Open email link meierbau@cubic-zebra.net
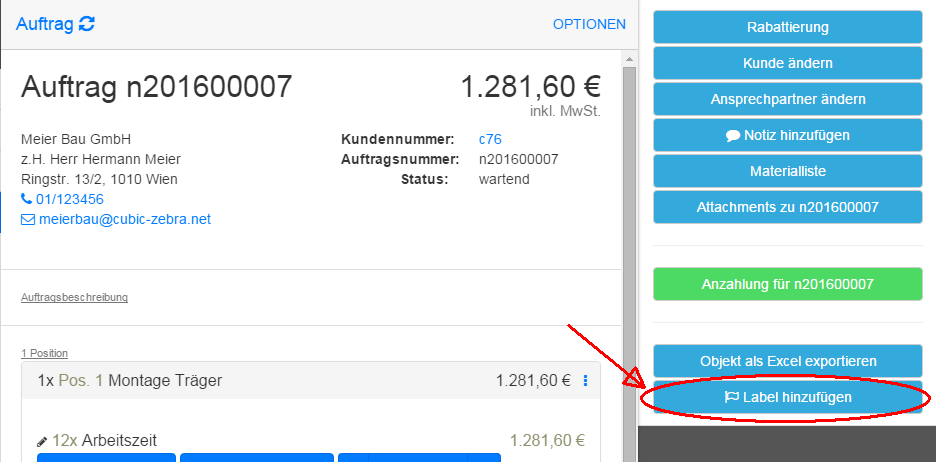The width and height of the screenshot is (936, 462). (x=124, y=219)
